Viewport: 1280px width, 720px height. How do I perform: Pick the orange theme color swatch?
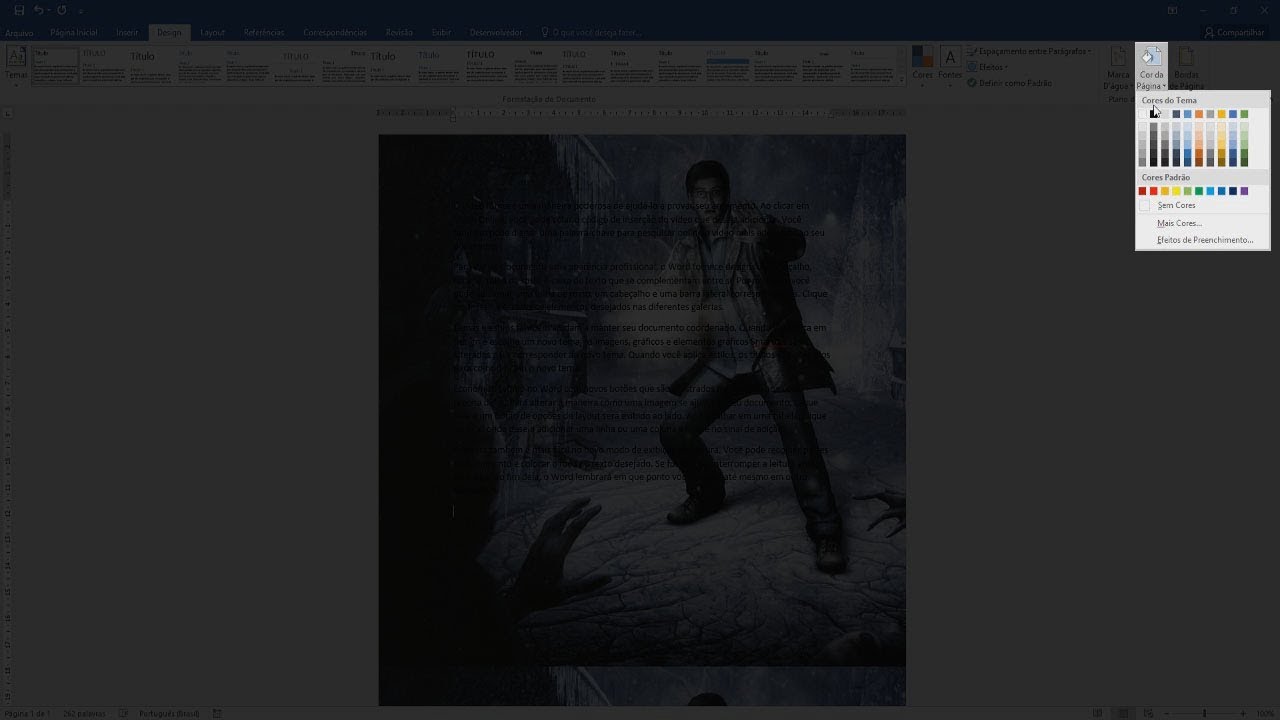coord(1199,114)
